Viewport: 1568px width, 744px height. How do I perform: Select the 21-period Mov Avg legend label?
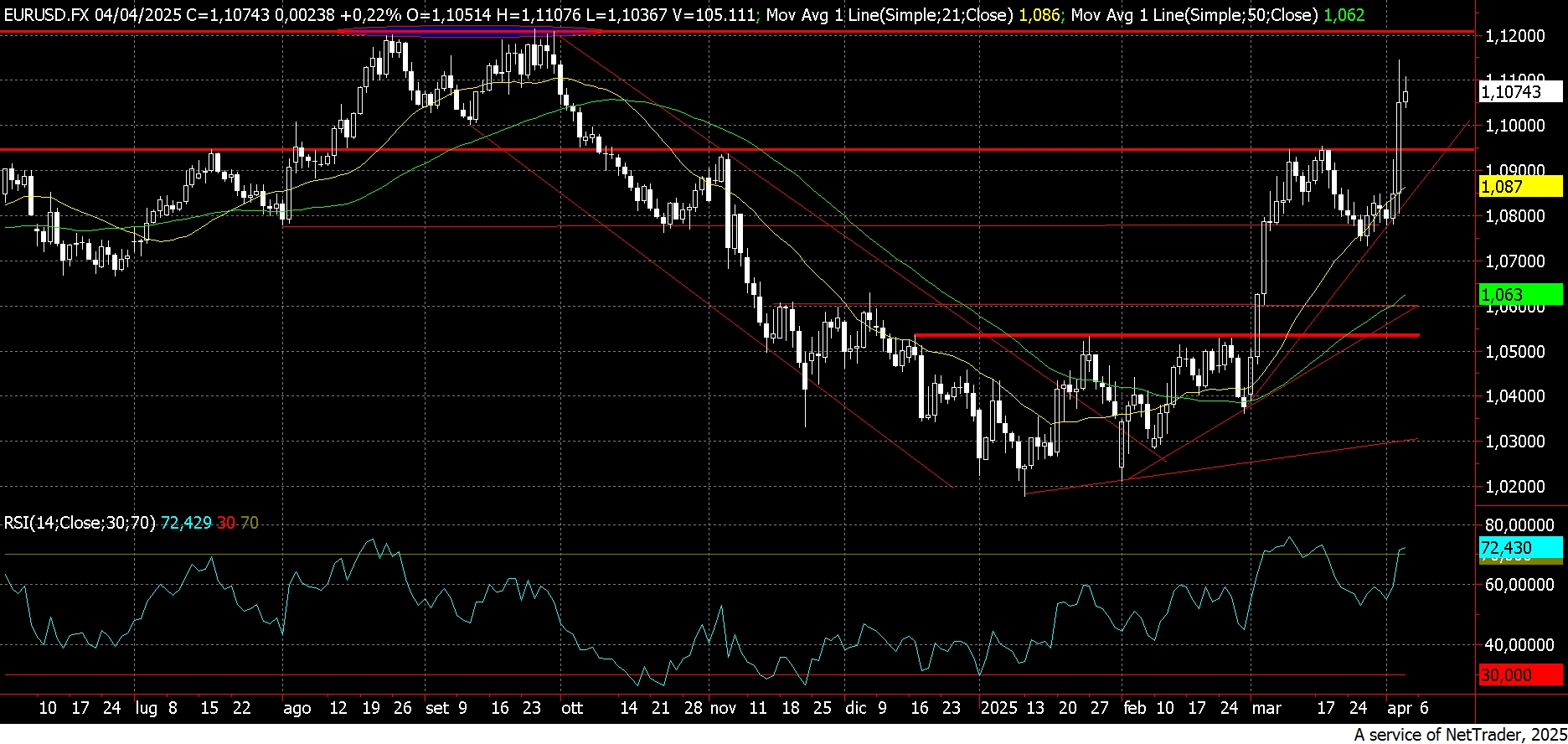889,15
